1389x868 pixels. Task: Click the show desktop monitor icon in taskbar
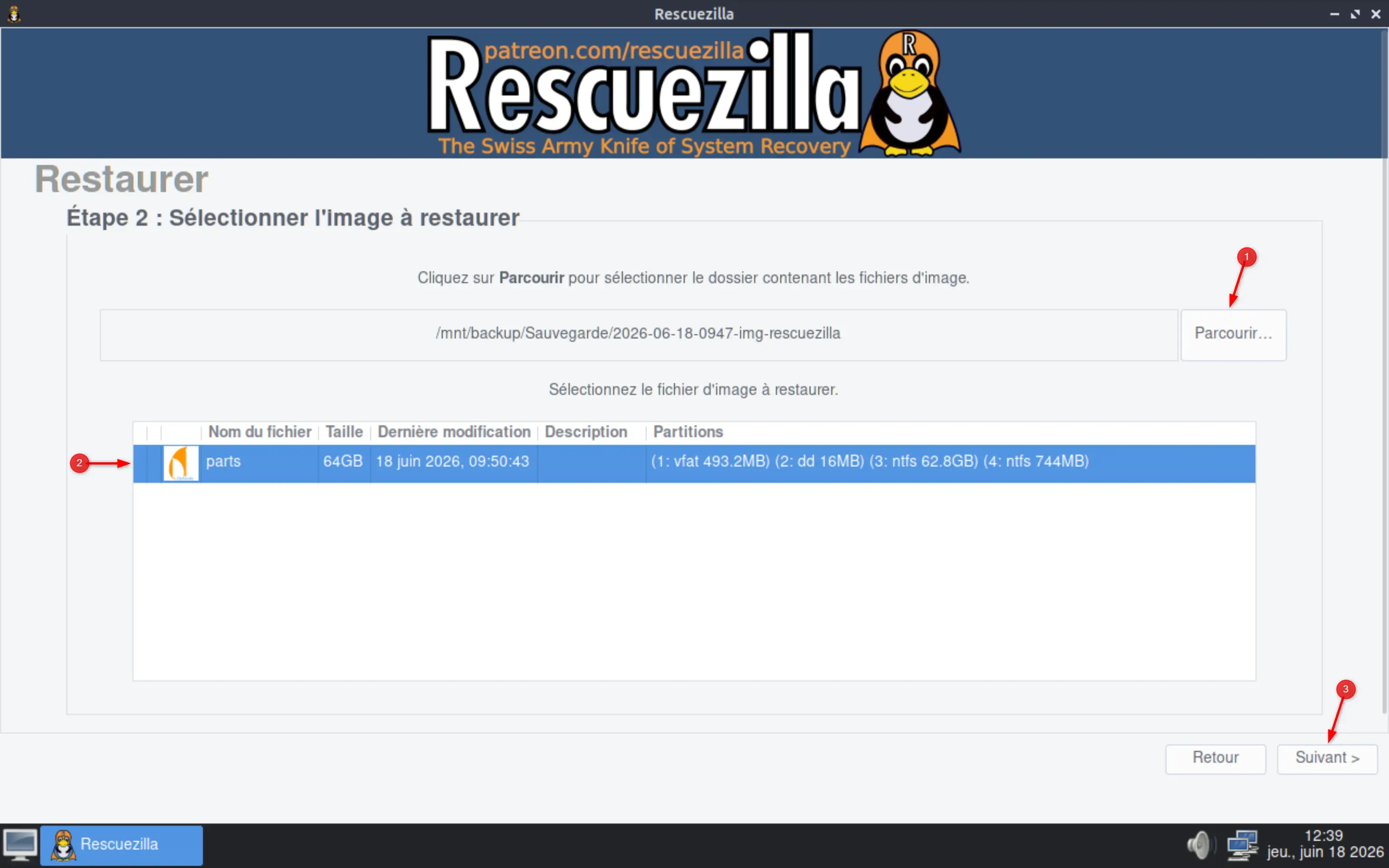20,845
